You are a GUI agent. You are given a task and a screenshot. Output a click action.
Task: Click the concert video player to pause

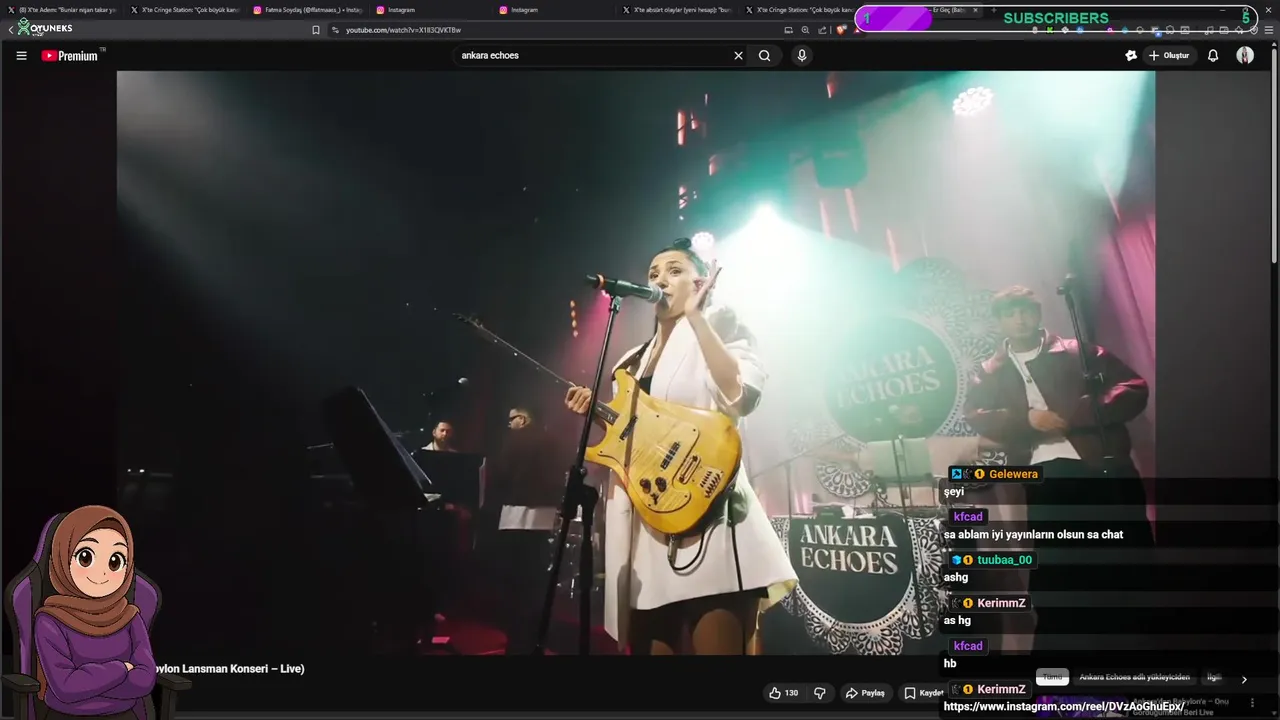click(x=636, y=362)
